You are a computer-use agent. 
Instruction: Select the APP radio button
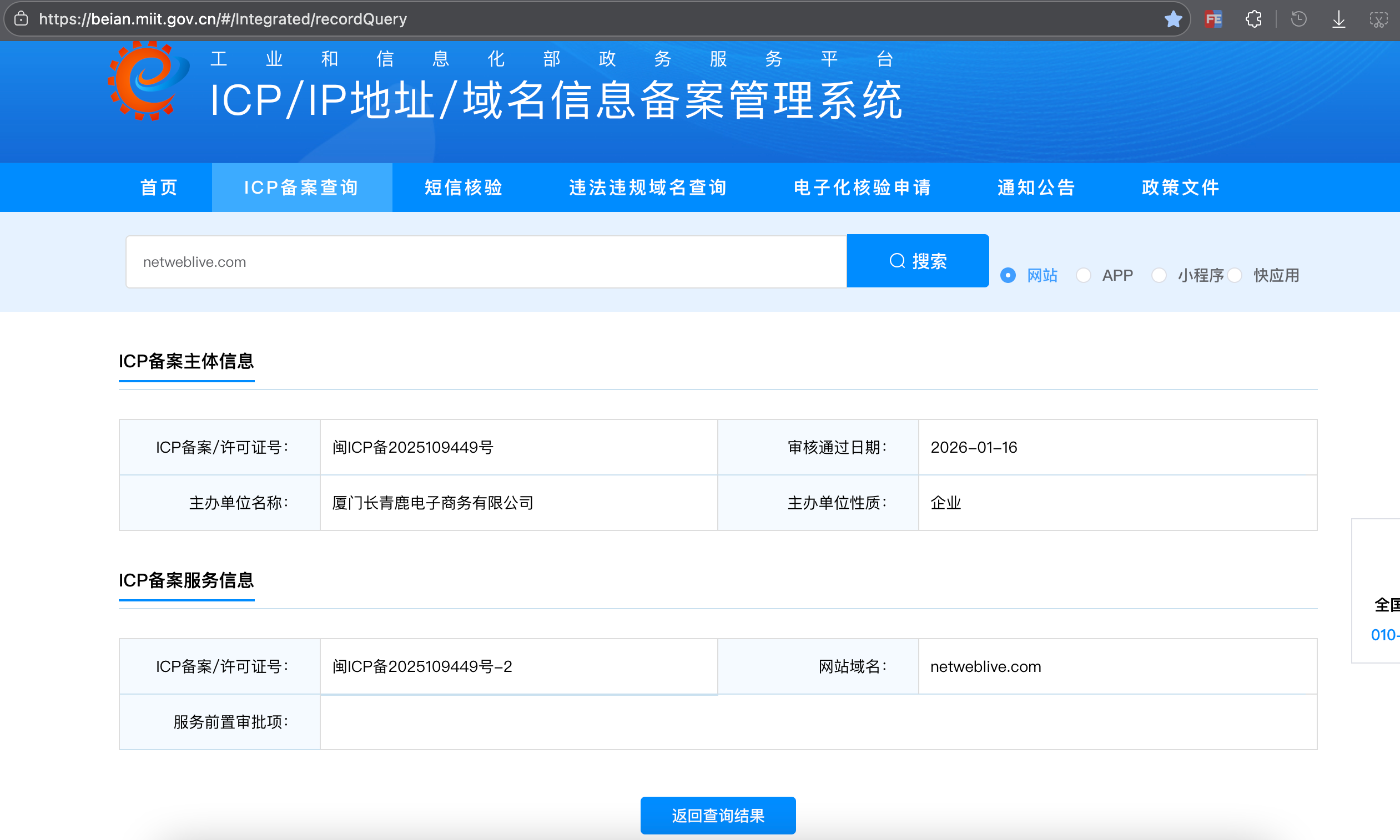[1084, 276]
